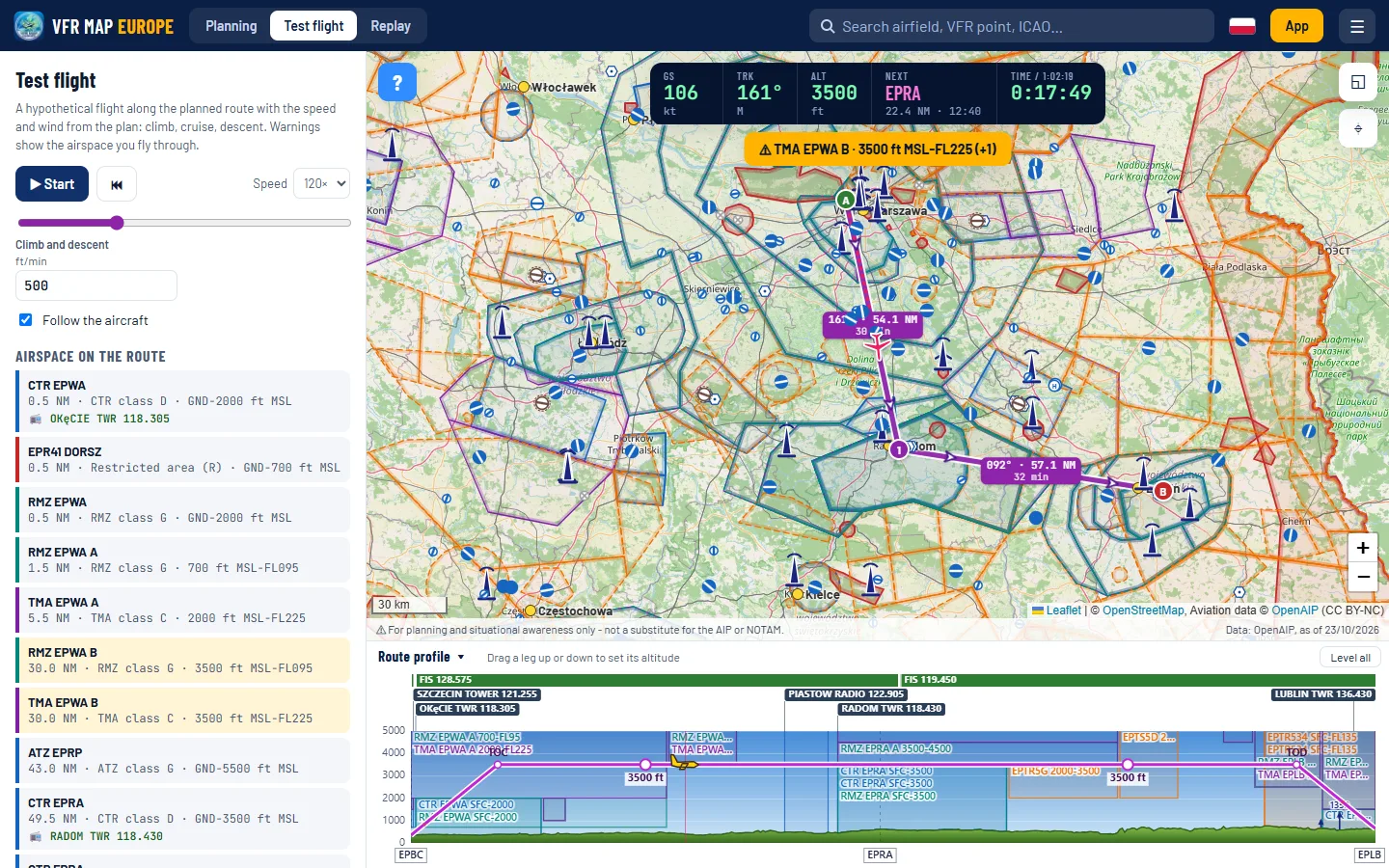This screenshot has height=868, width=1389.
Task: Click the Level all button
Action: (1350, 658)
